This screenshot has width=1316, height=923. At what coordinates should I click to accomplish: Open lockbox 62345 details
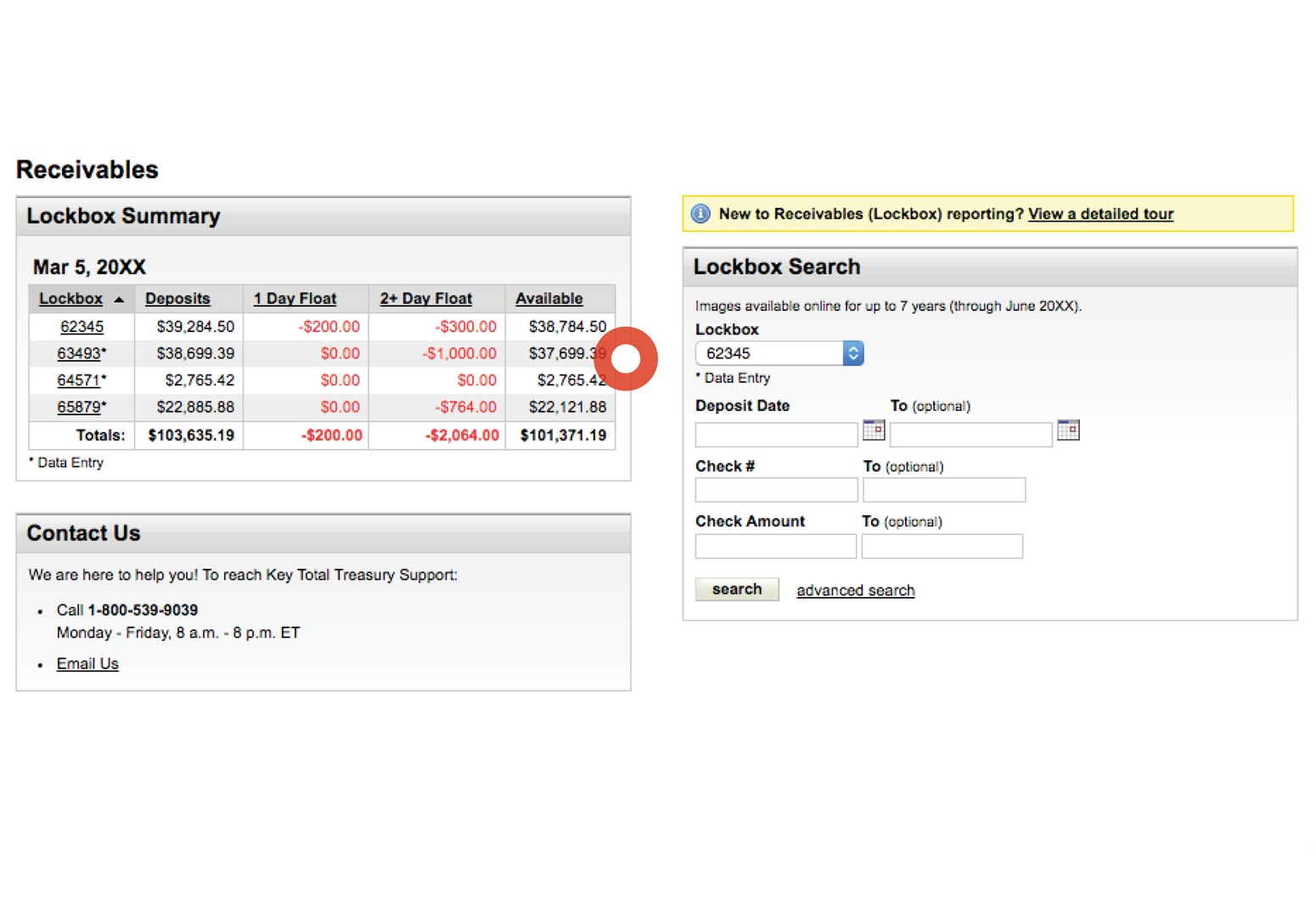point(82,327)
